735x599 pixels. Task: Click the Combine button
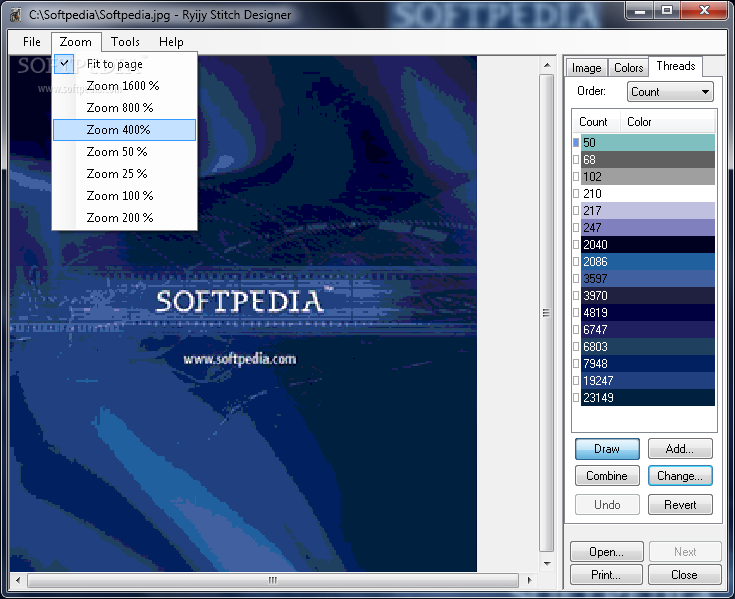(x=607, y=476)
